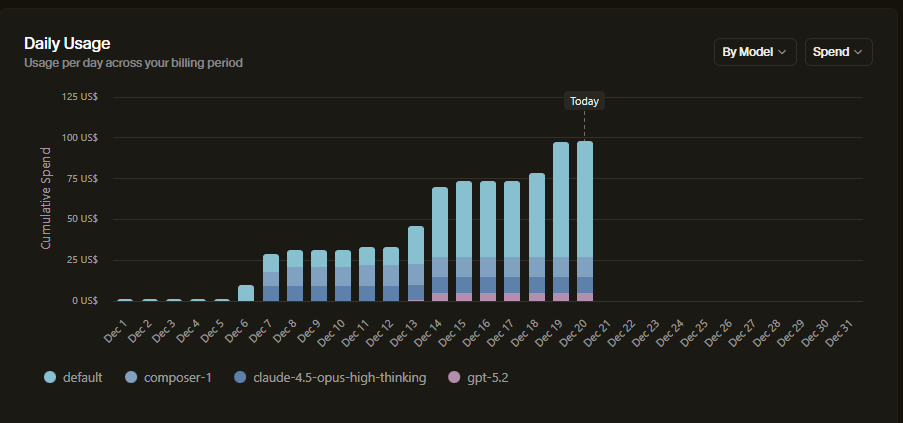Click the claude-4.5-opus-high-thinking legend dot
The image size is (903, 423).
click(x=239, y=377)
